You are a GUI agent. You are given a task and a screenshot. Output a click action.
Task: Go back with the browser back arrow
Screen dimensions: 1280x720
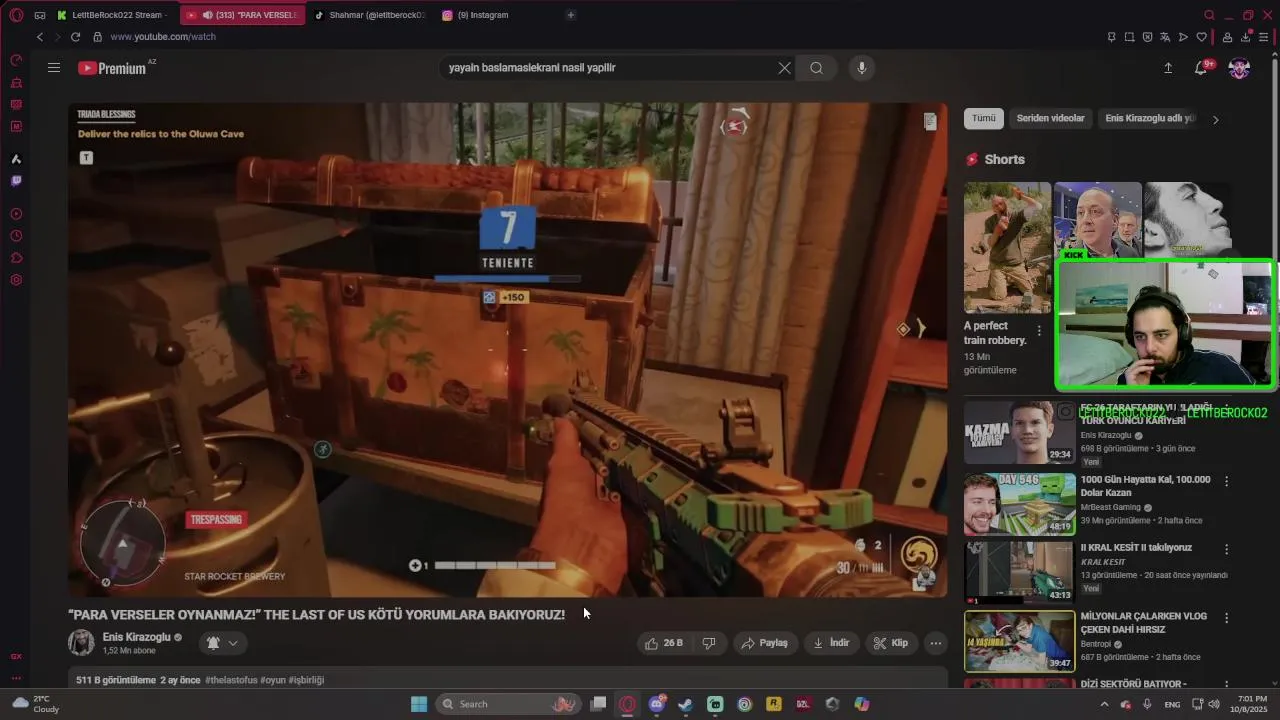pos(40,37)
